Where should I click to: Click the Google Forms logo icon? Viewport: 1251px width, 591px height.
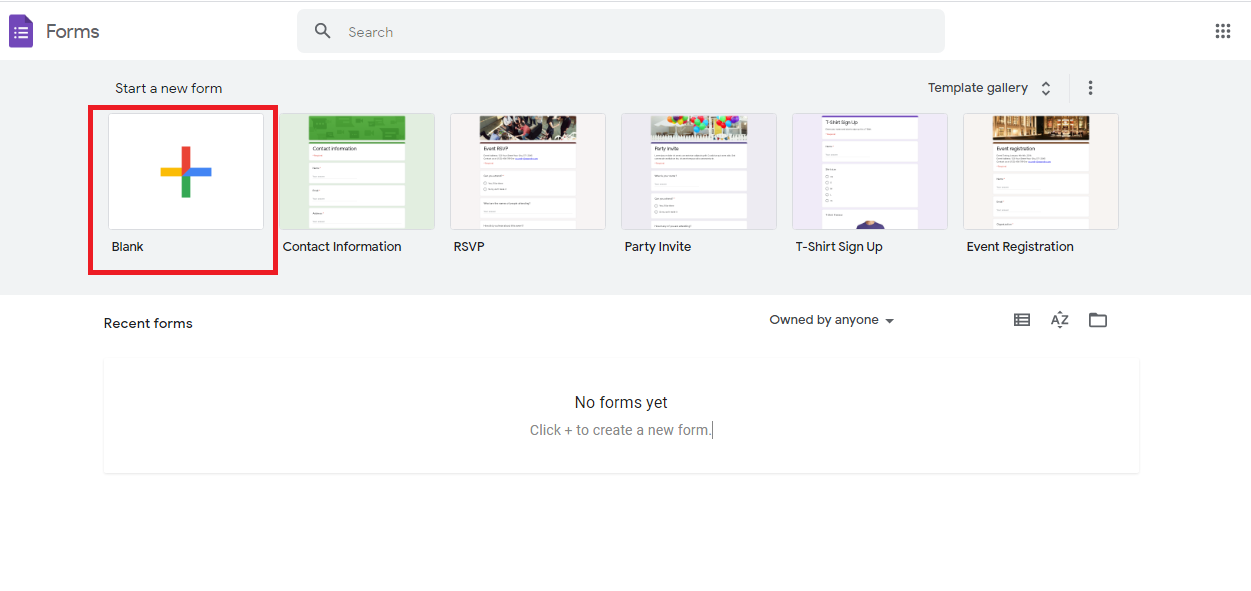click(21, 31)
